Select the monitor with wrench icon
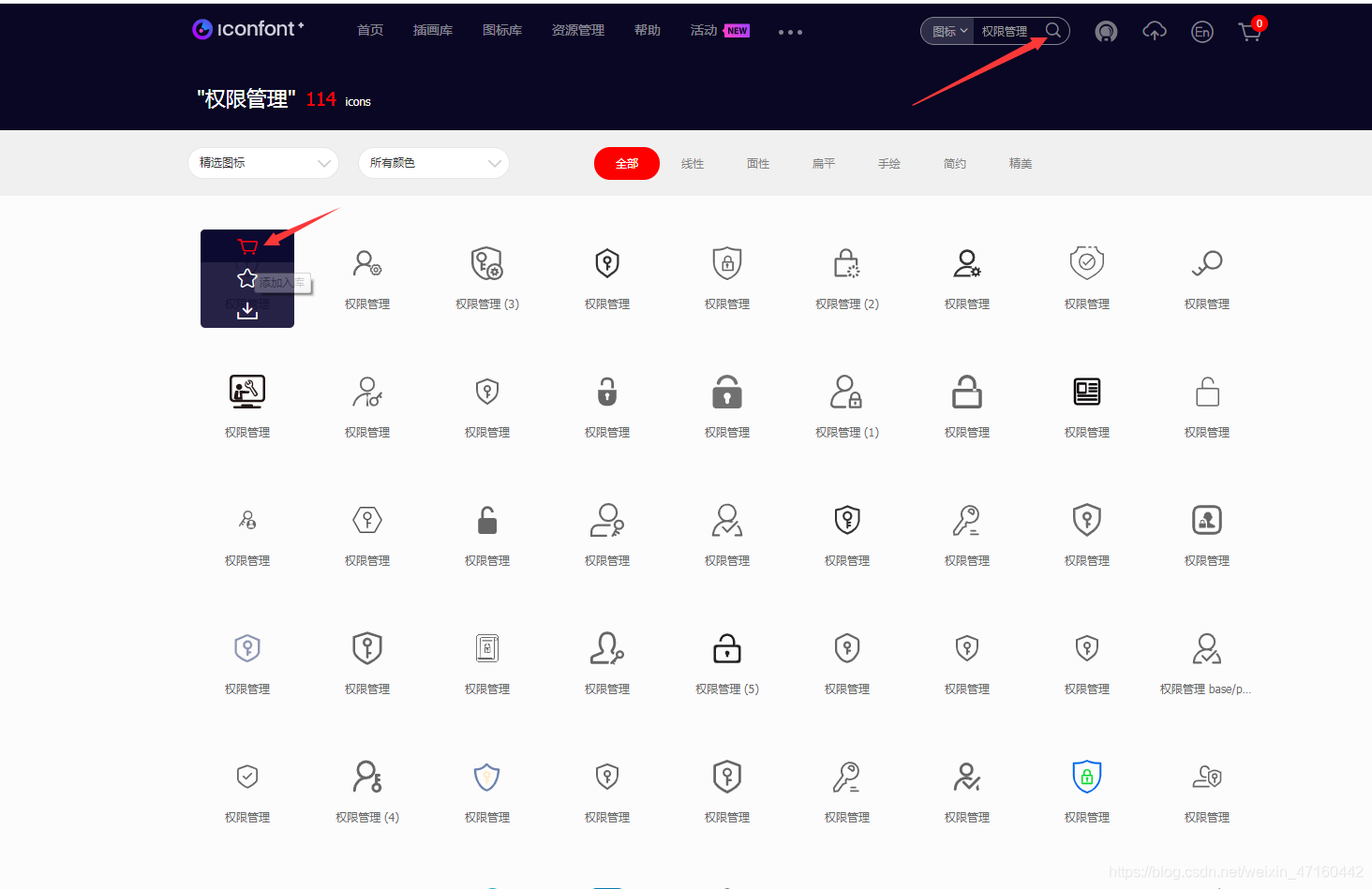The height and width of the screenshot is (889, 1372). (247, 392)
